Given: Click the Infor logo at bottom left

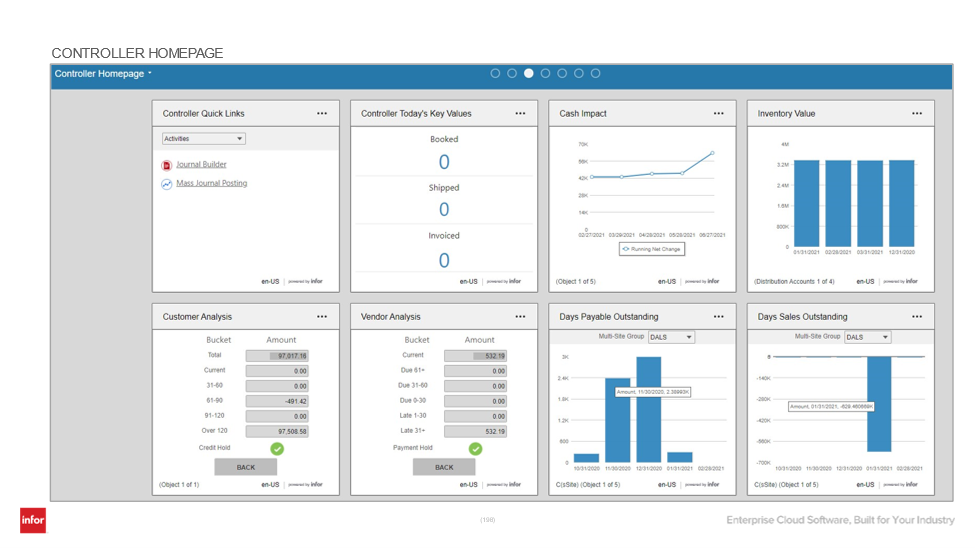Looking at the screenshot, I should (33, 520).
